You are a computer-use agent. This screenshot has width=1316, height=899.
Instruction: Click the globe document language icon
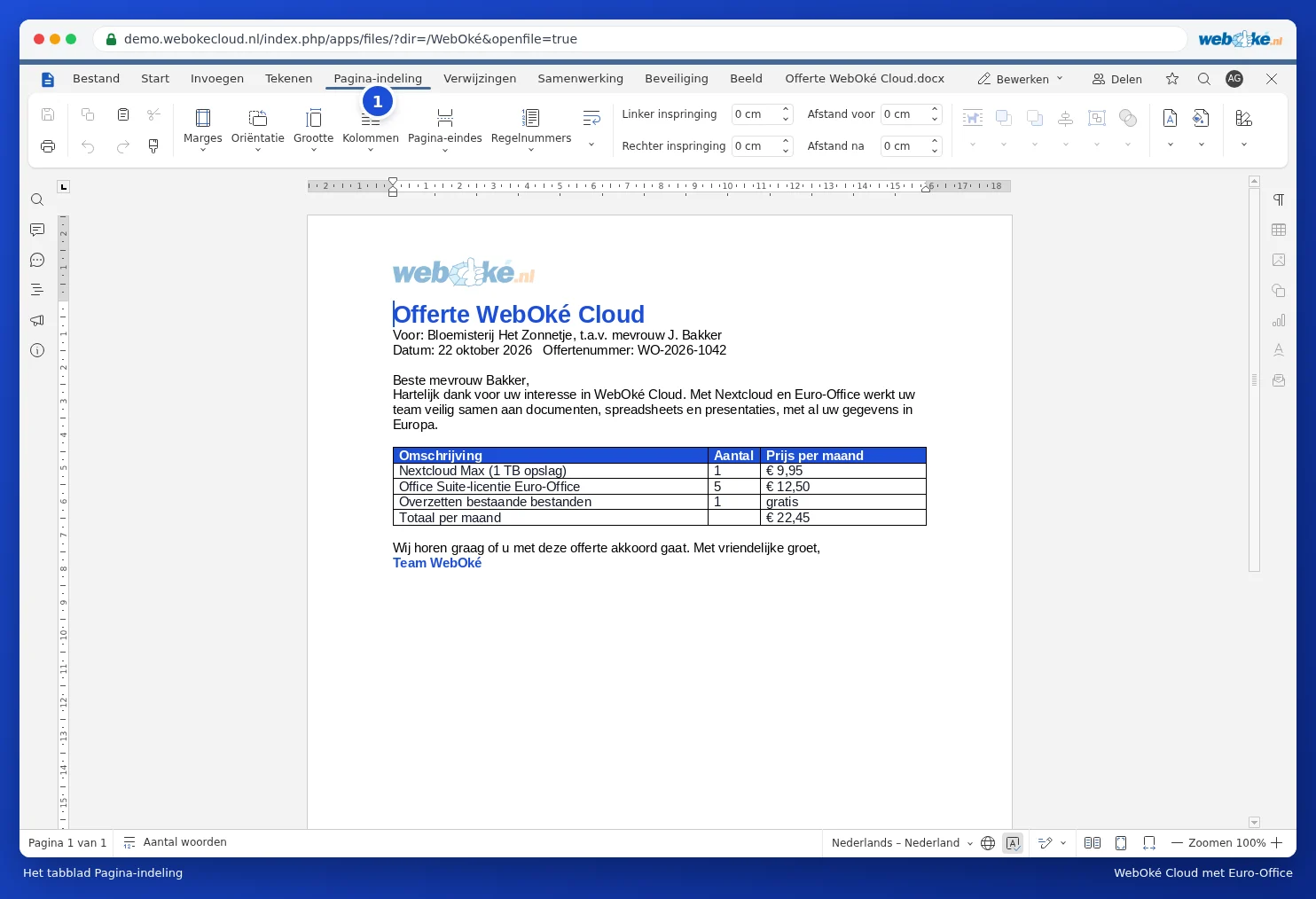coord(988,843)
